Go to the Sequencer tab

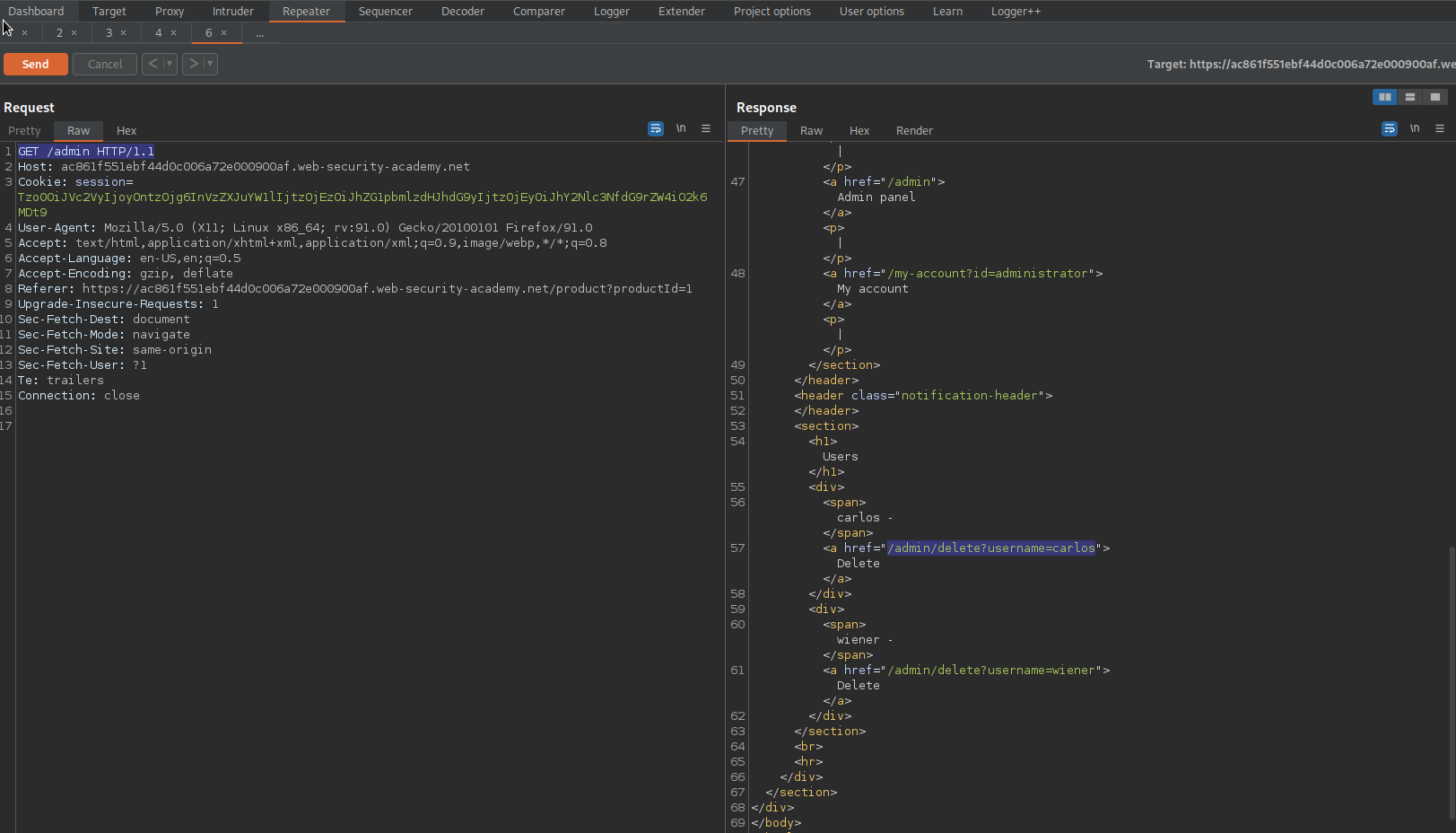(386, 11)
